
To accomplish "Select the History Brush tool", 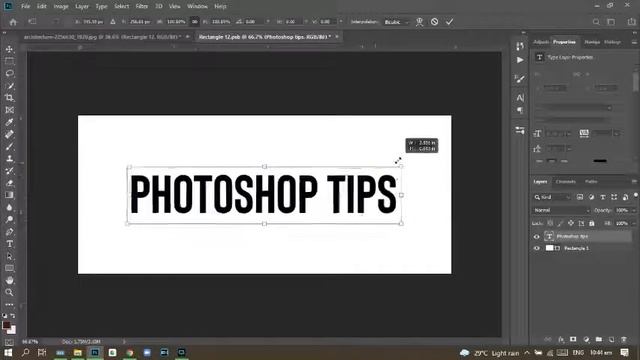I will click(9, 171).
